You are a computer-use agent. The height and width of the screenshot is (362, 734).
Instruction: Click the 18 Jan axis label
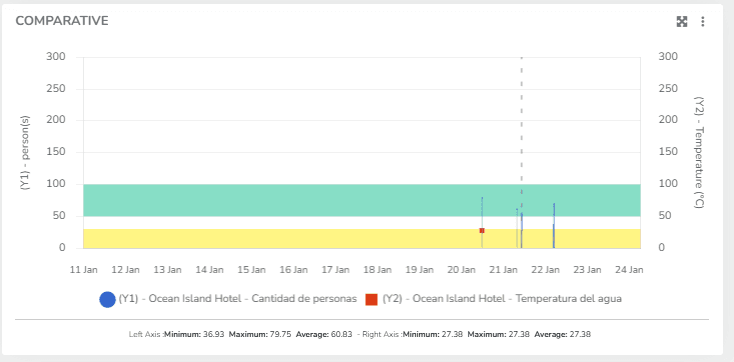click(x=378, y=270)
